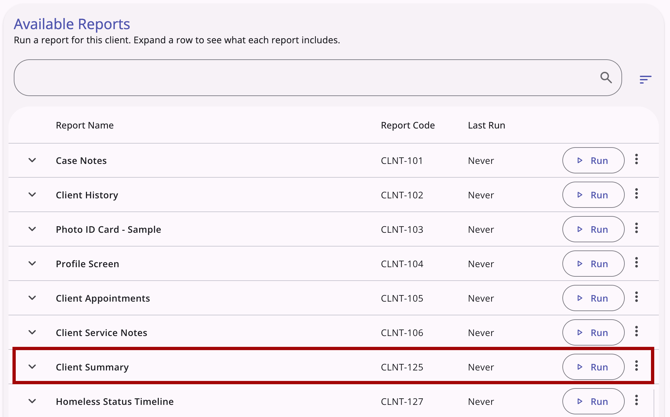This screenshot has height=417, width=670.
Task: Click report code CLNT-106
Action: click(x=402, y=333)
